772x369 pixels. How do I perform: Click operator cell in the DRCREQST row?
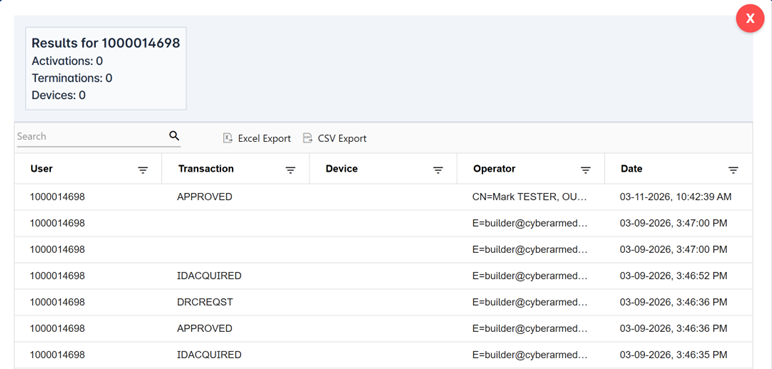tap(530, 302)
